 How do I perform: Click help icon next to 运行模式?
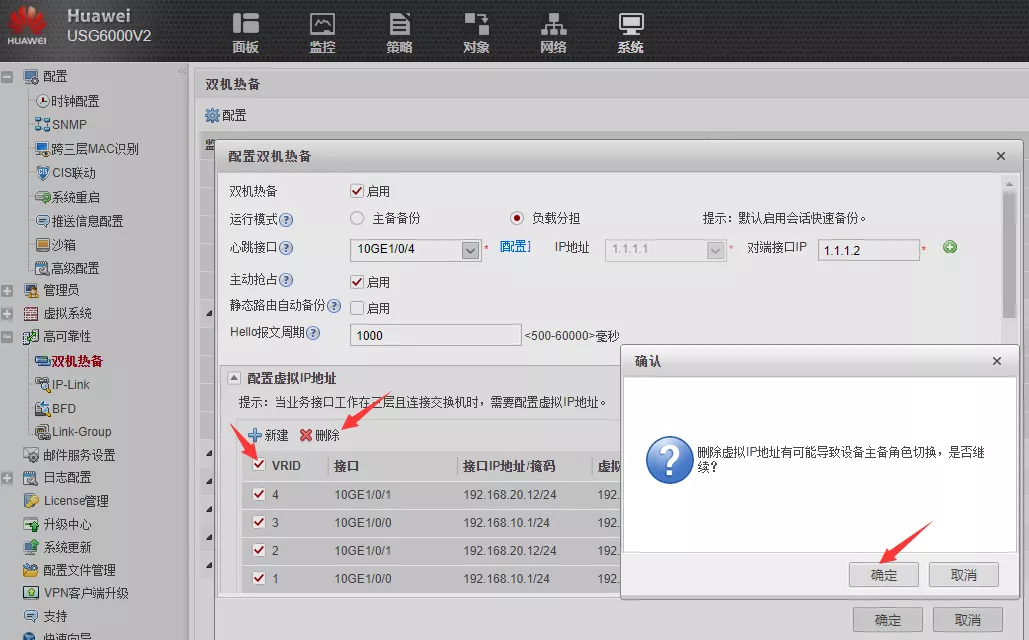286,220
